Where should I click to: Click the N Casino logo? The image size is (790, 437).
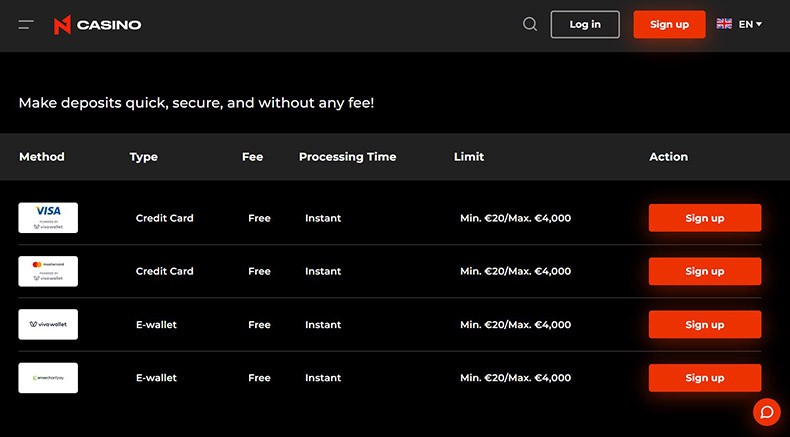pos(97,24)
